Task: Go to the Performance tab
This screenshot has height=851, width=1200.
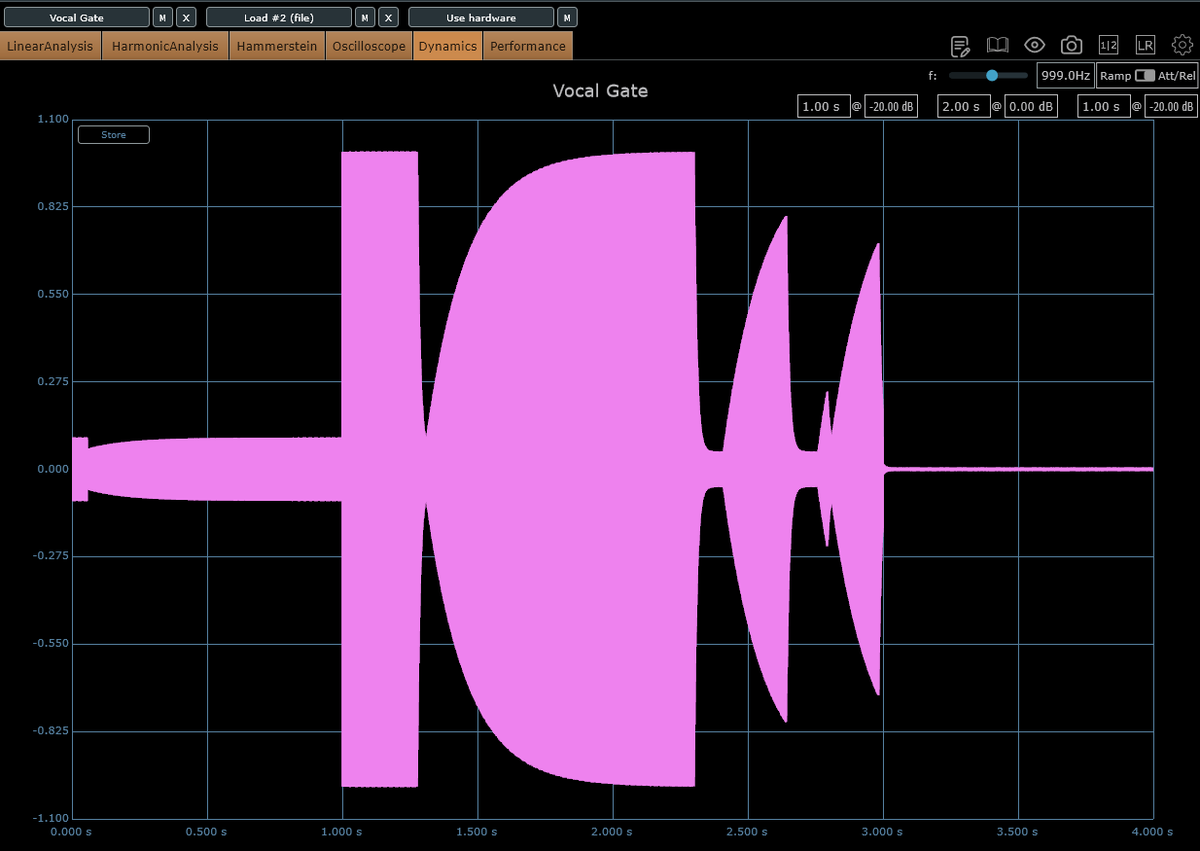Action: point(528,46)
